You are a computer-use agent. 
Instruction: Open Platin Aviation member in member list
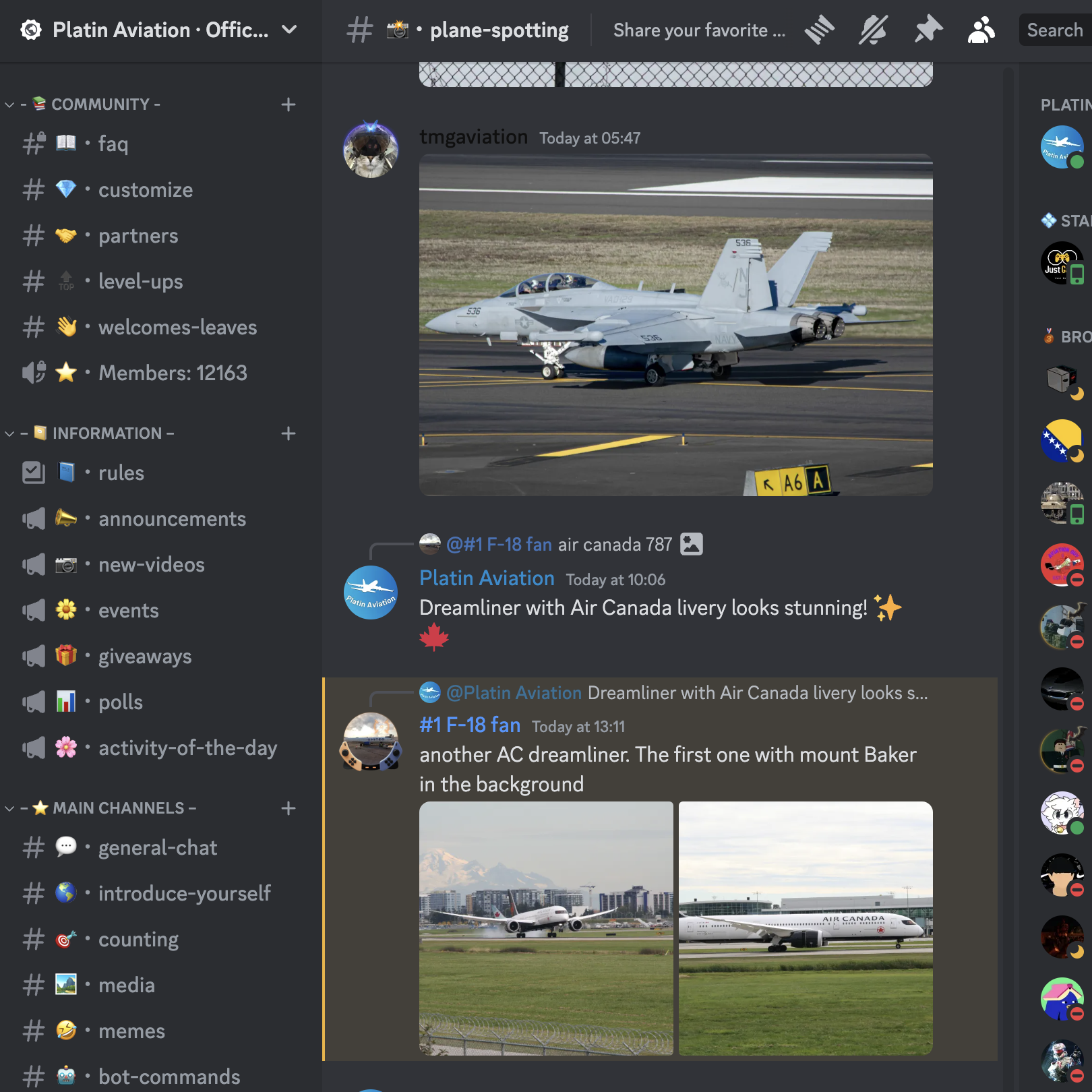(1062, 147)
